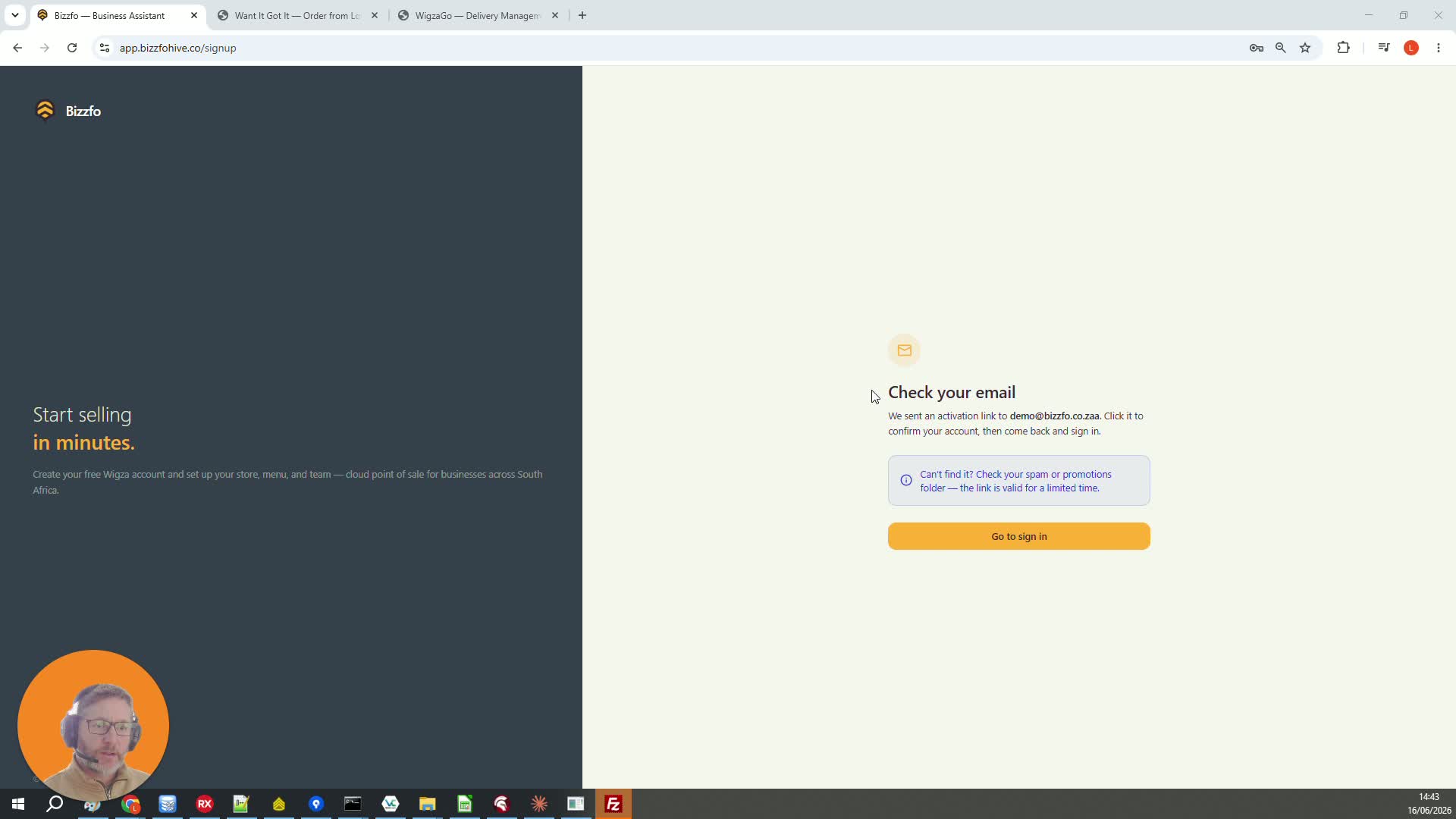This screenshot has width=1456, height=819.
Task: Click the address bar URL field
Action: click(675, 48)
